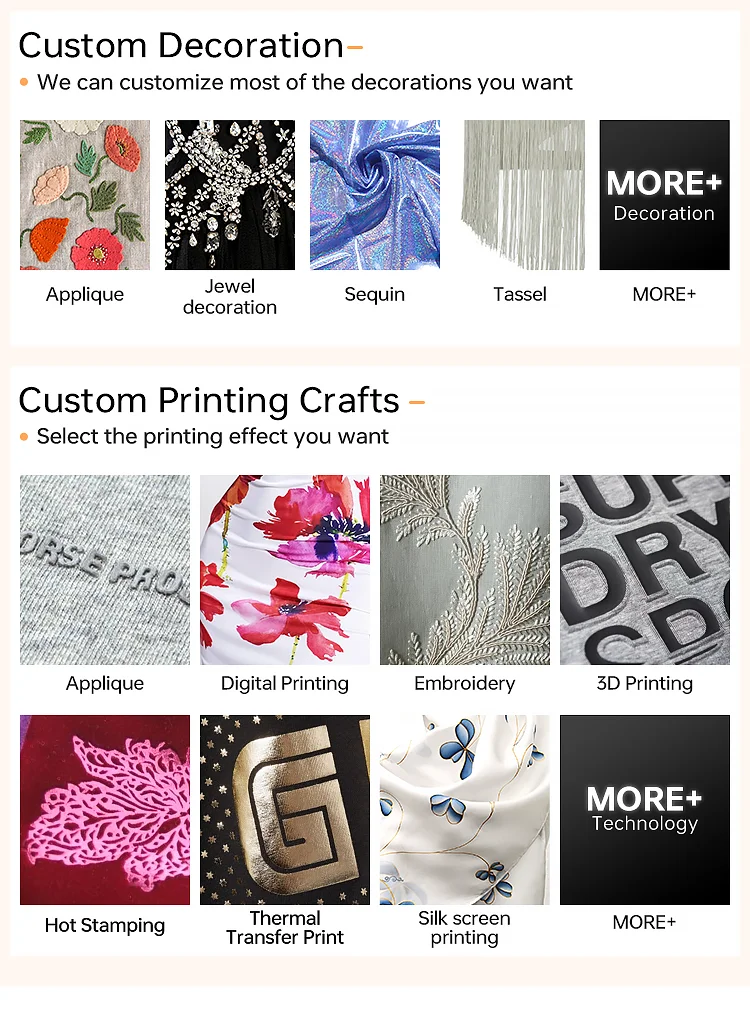
Task: Select the gray Applique printing image
Action: coord(105,570)
